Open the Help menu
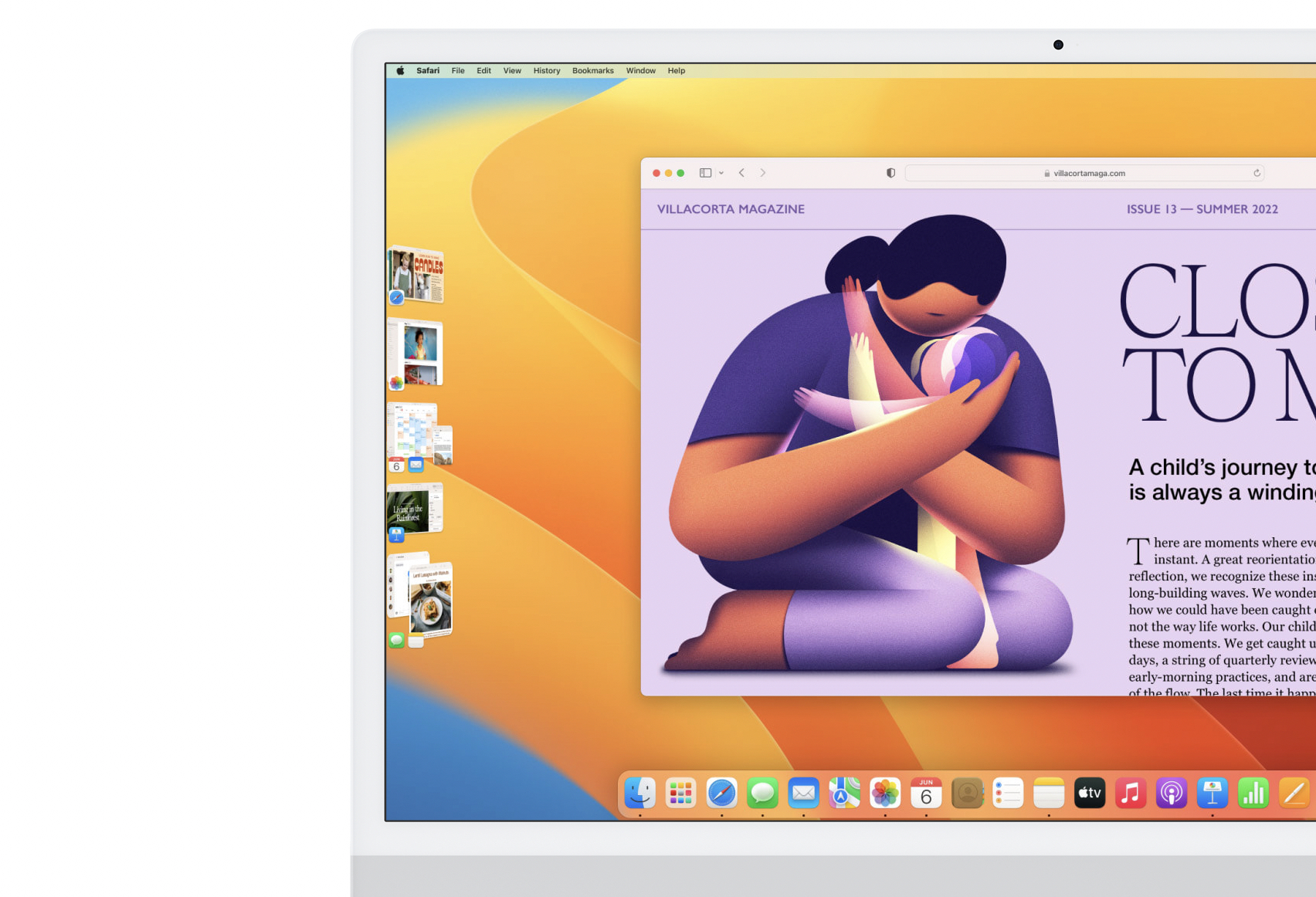 [x=677, y=71]
